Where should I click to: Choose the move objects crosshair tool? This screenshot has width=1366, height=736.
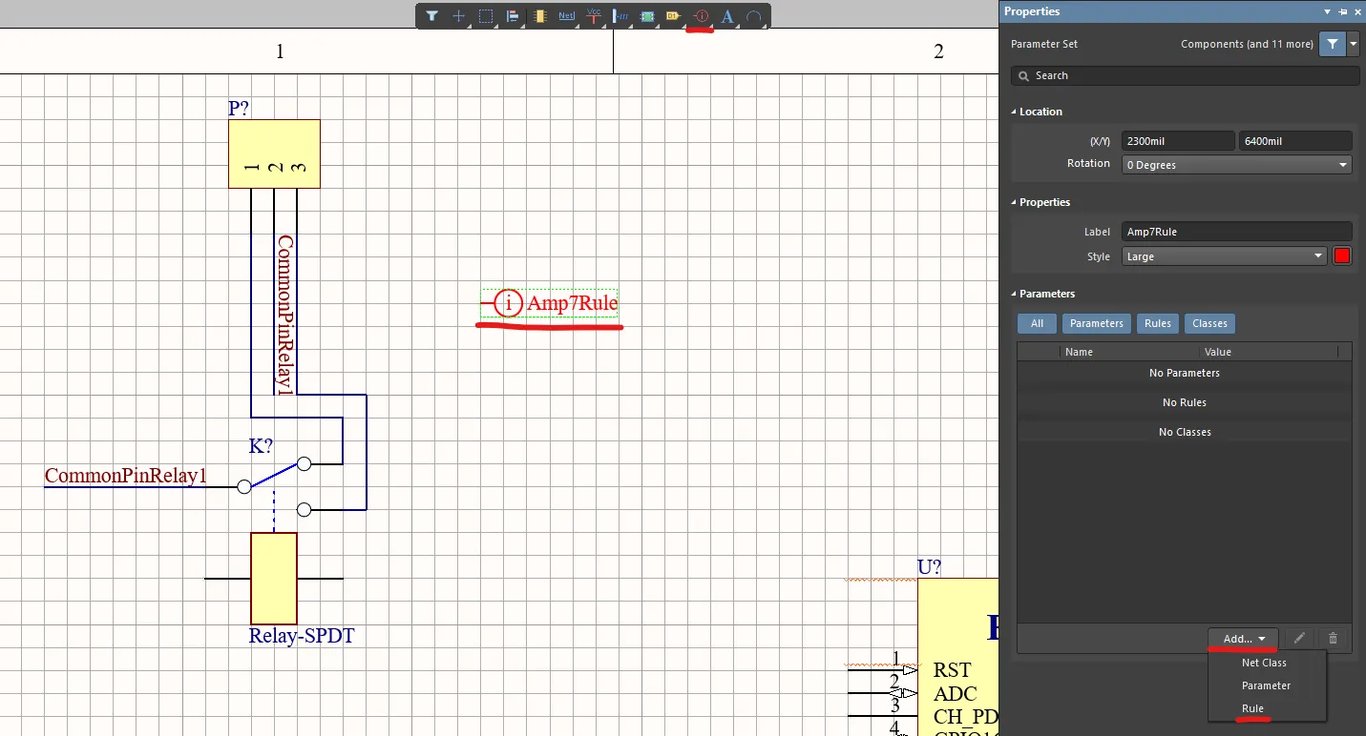click(459, 16)
